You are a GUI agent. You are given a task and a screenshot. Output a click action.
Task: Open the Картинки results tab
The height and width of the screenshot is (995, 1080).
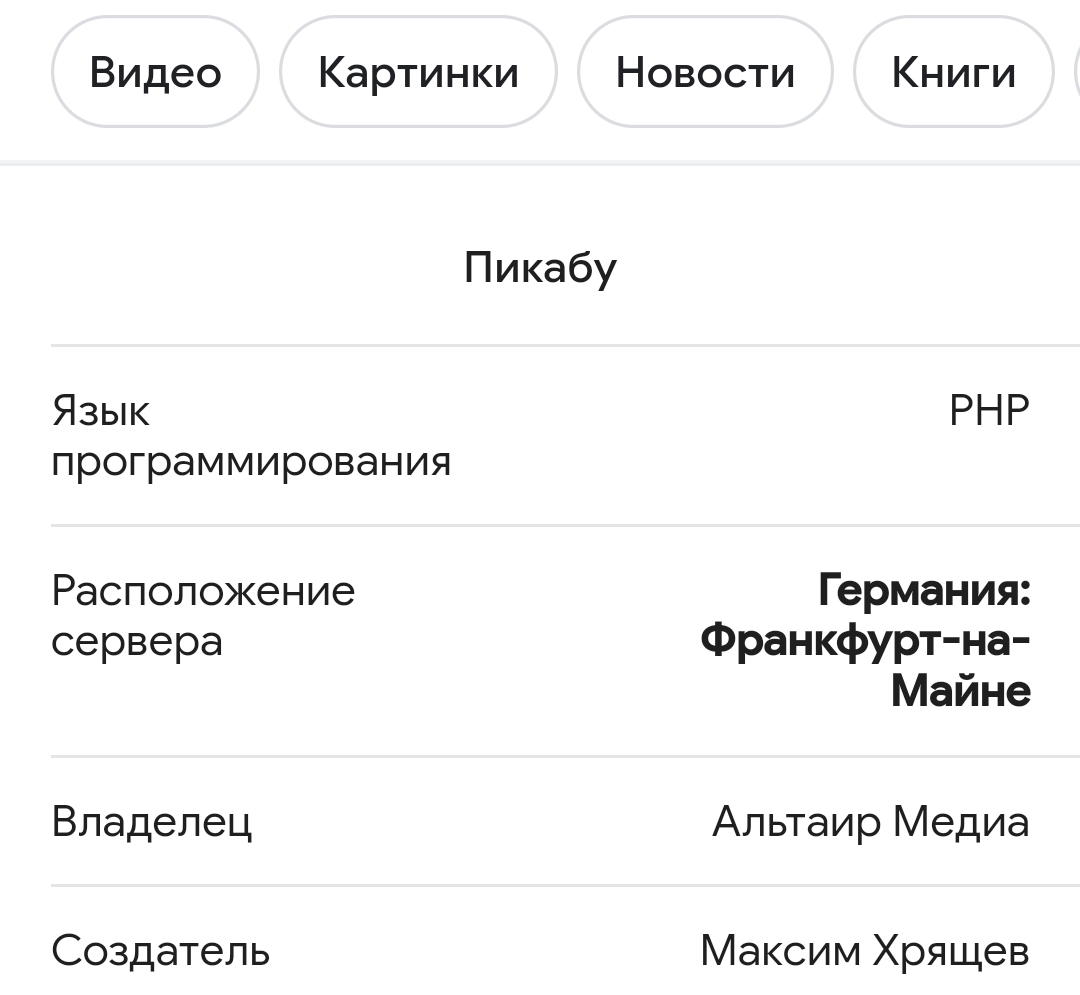pos(418,73)
